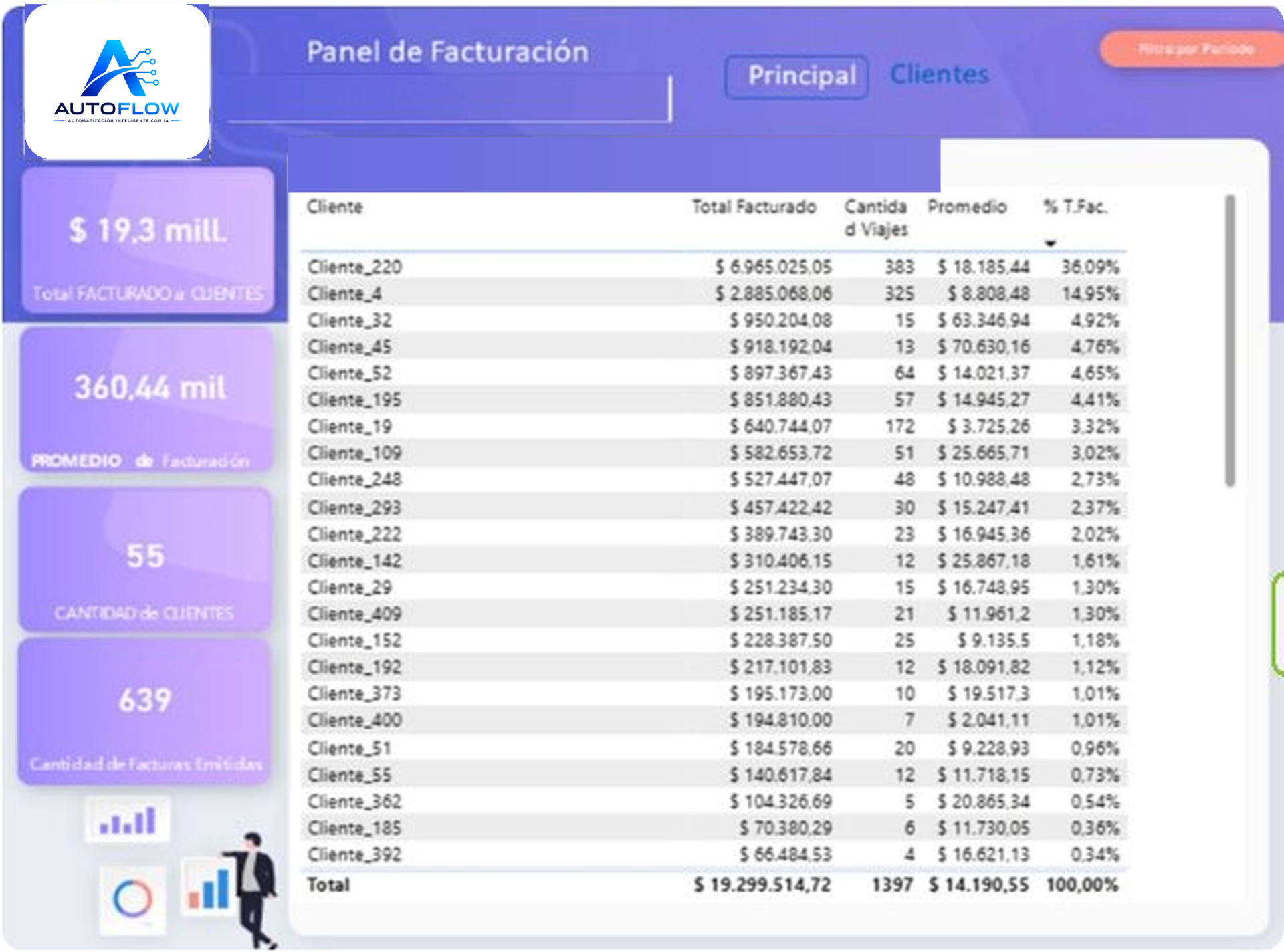
Task: Open the small bar chart icon
Action: click(x=127, y=820)
